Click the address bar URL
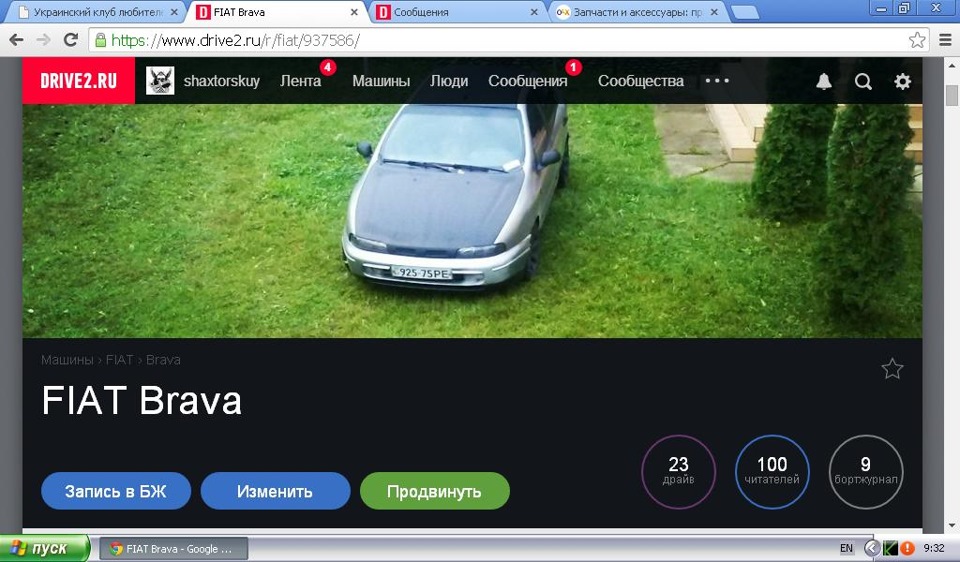 [x=235, y=40]
